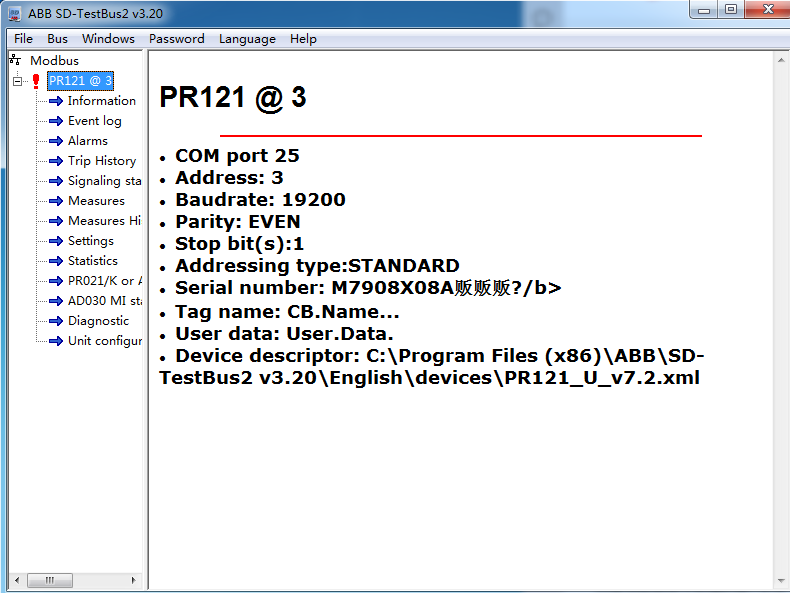Select the PR121 @ 3 device node
This screenshot has height=593, width=790.
pyautogui.click(x=80, y=81)
